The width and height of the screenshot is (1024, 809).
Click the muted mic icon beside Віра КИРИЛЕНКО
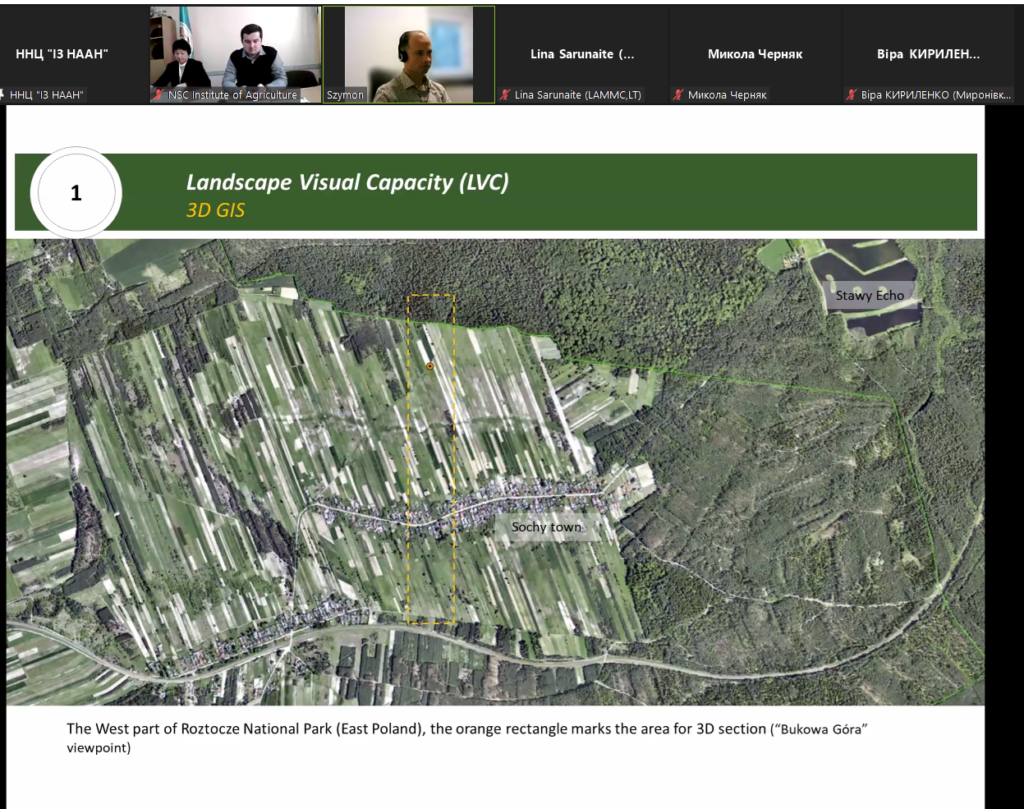852,95
